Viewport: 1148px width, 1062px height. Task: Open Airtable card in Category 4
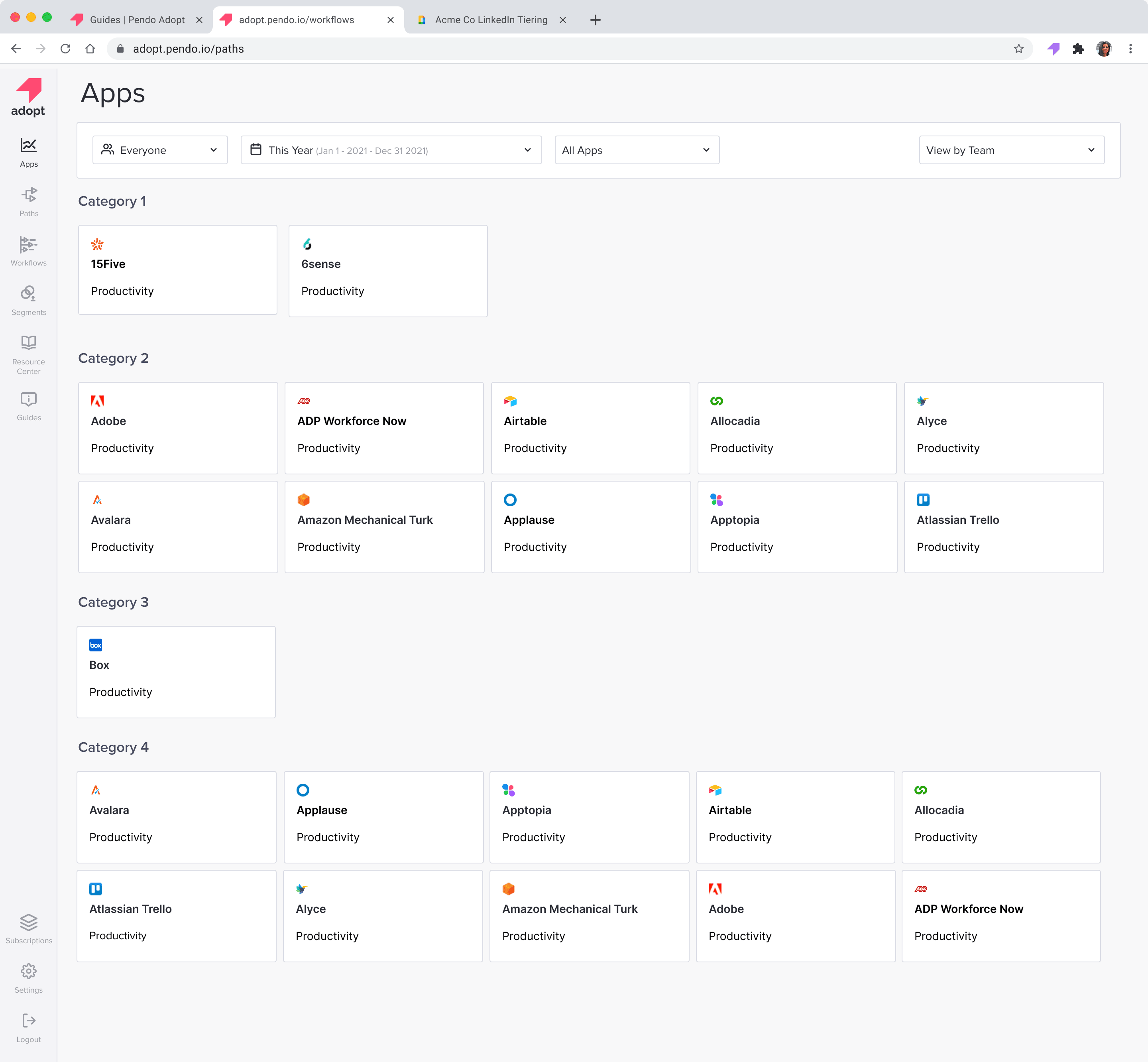pos(796,817)
